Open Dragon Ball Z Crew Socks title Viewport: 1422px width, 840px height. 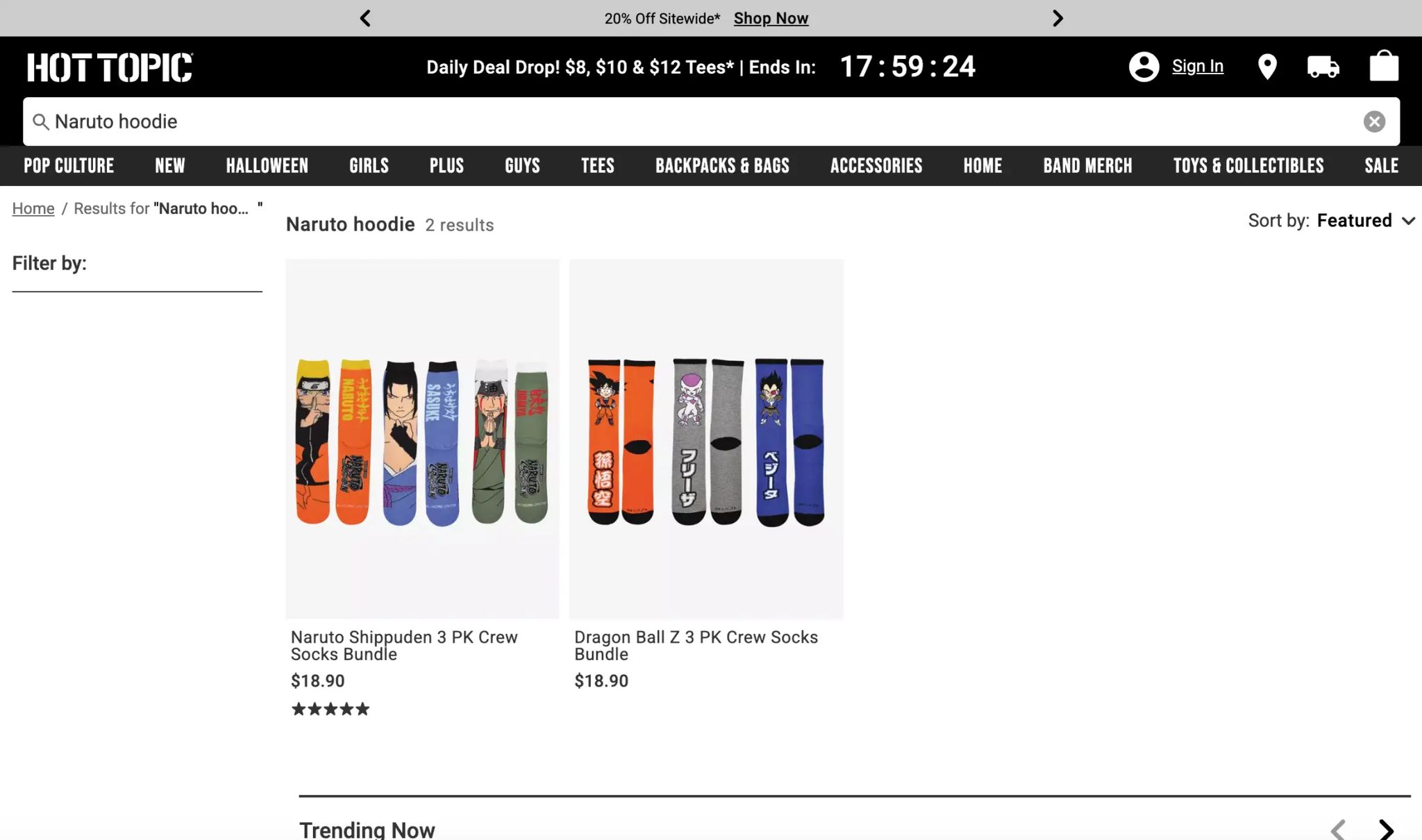(696, 646)
